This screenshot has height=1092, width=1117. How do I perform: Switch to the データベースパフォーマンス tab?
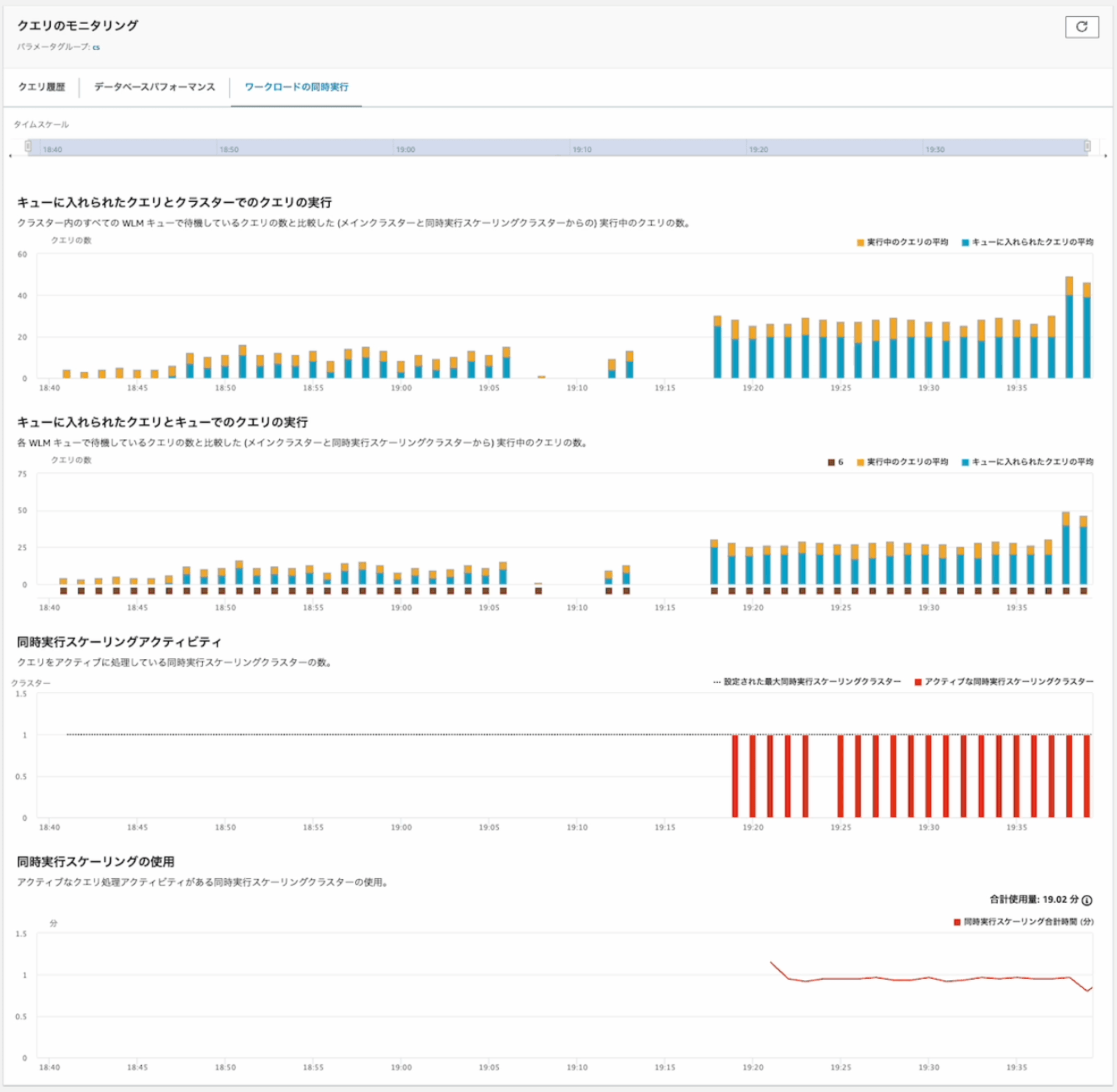[154, 87]
